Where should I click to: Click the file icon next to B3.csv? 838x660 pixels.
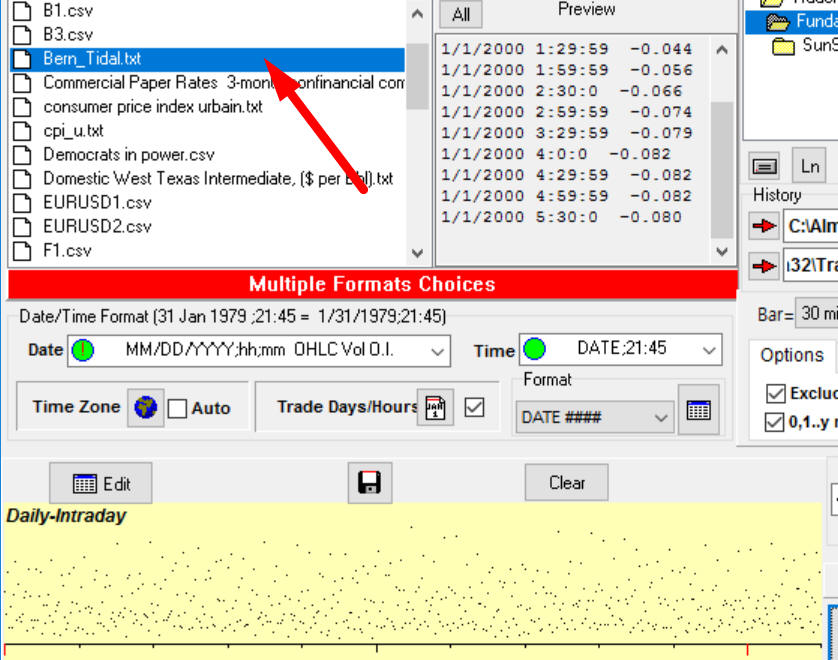22,35
